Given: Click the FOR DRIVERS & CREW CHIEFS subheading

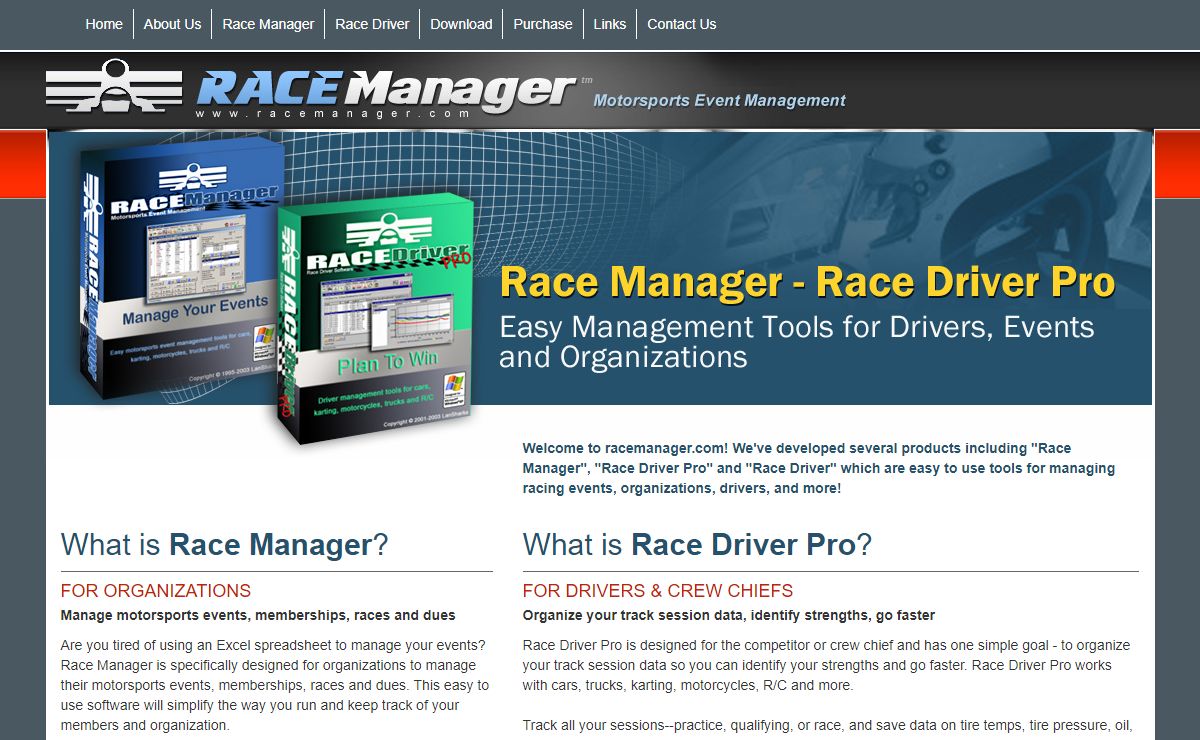Looking at the screenshot, I should click(x=657, y=591).
